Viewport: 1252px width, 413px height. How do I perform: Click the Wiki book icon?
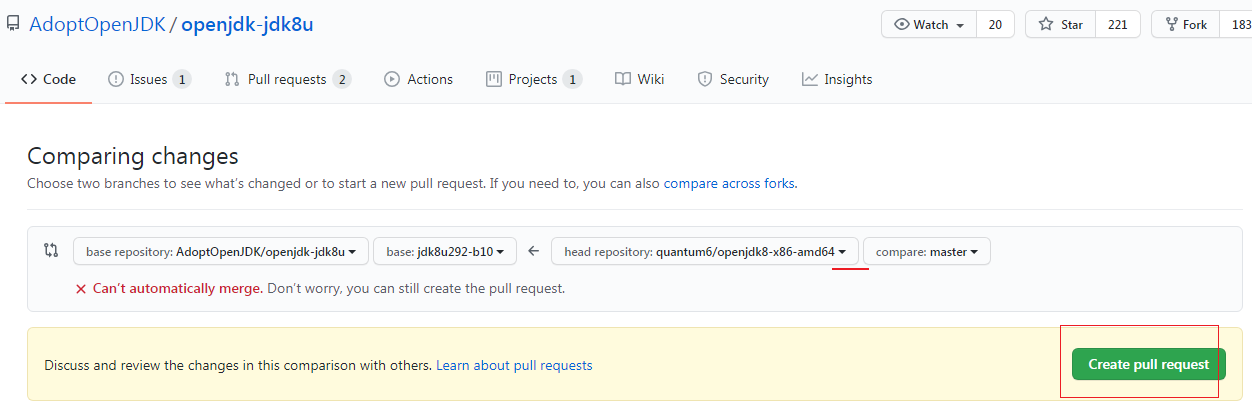(623, 79)
